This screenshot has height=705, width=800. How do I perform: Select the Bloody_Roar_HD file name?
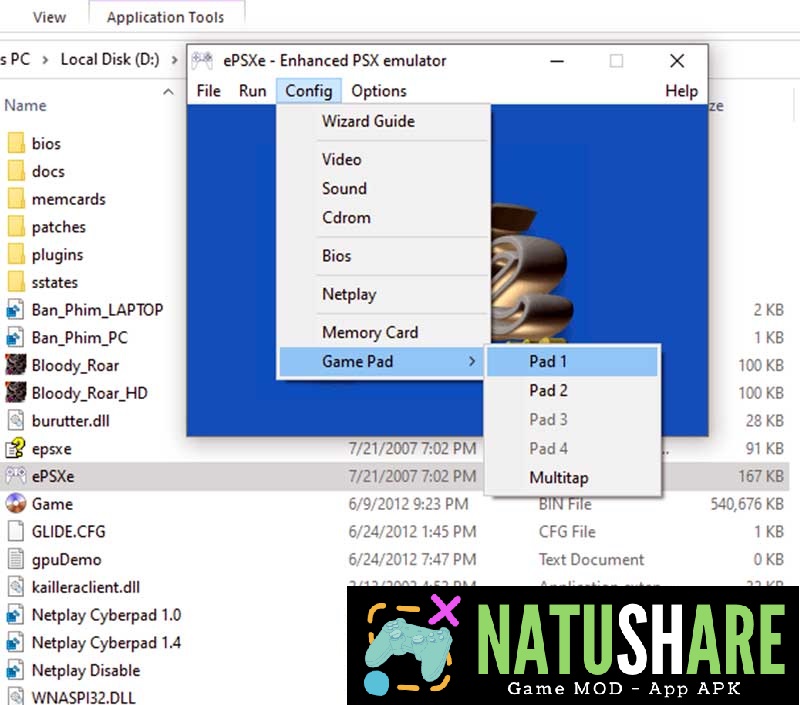click(89, 393)
